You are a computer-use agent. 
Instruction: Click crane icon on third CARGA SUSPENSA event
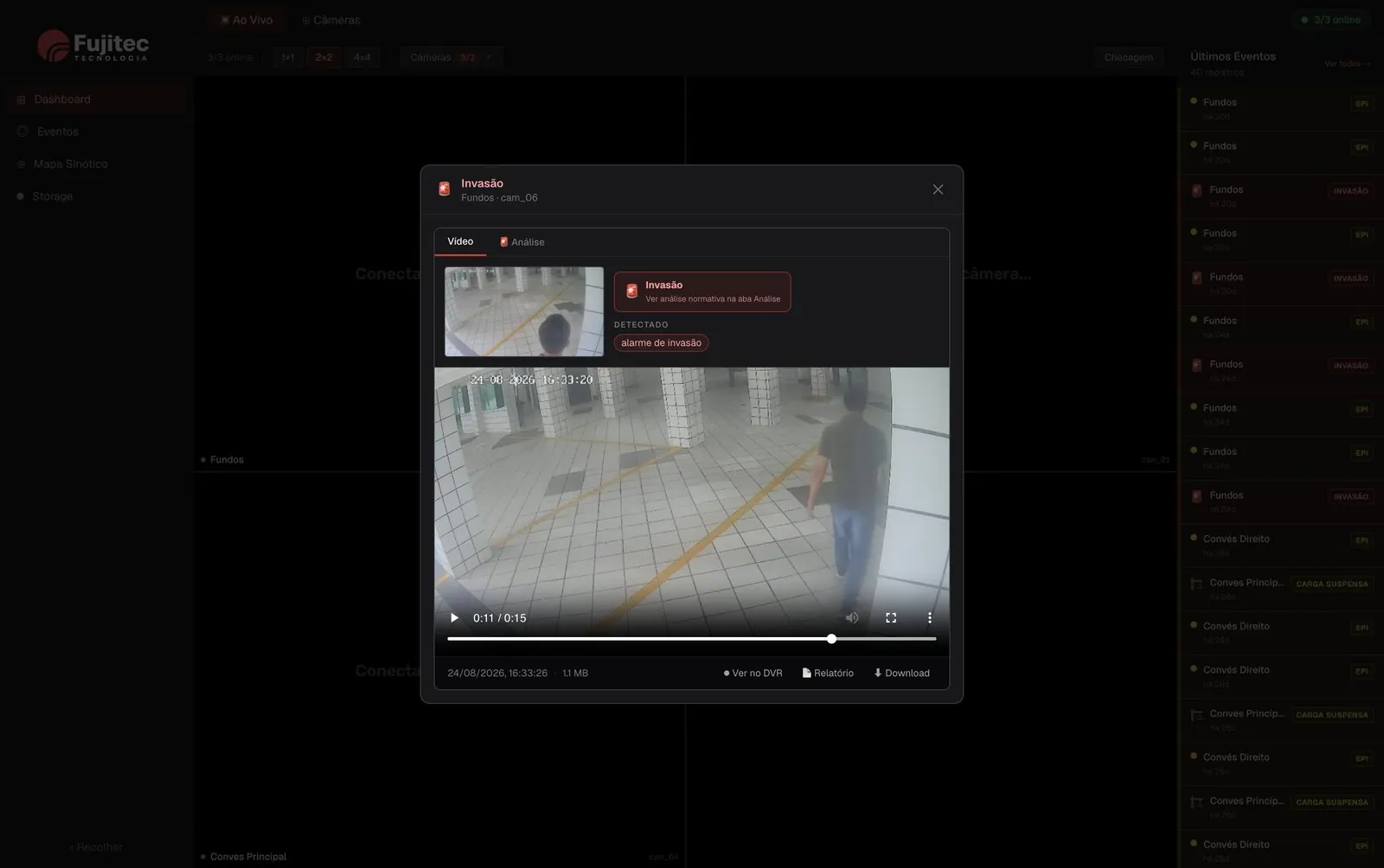click(x=1197, y=801)
